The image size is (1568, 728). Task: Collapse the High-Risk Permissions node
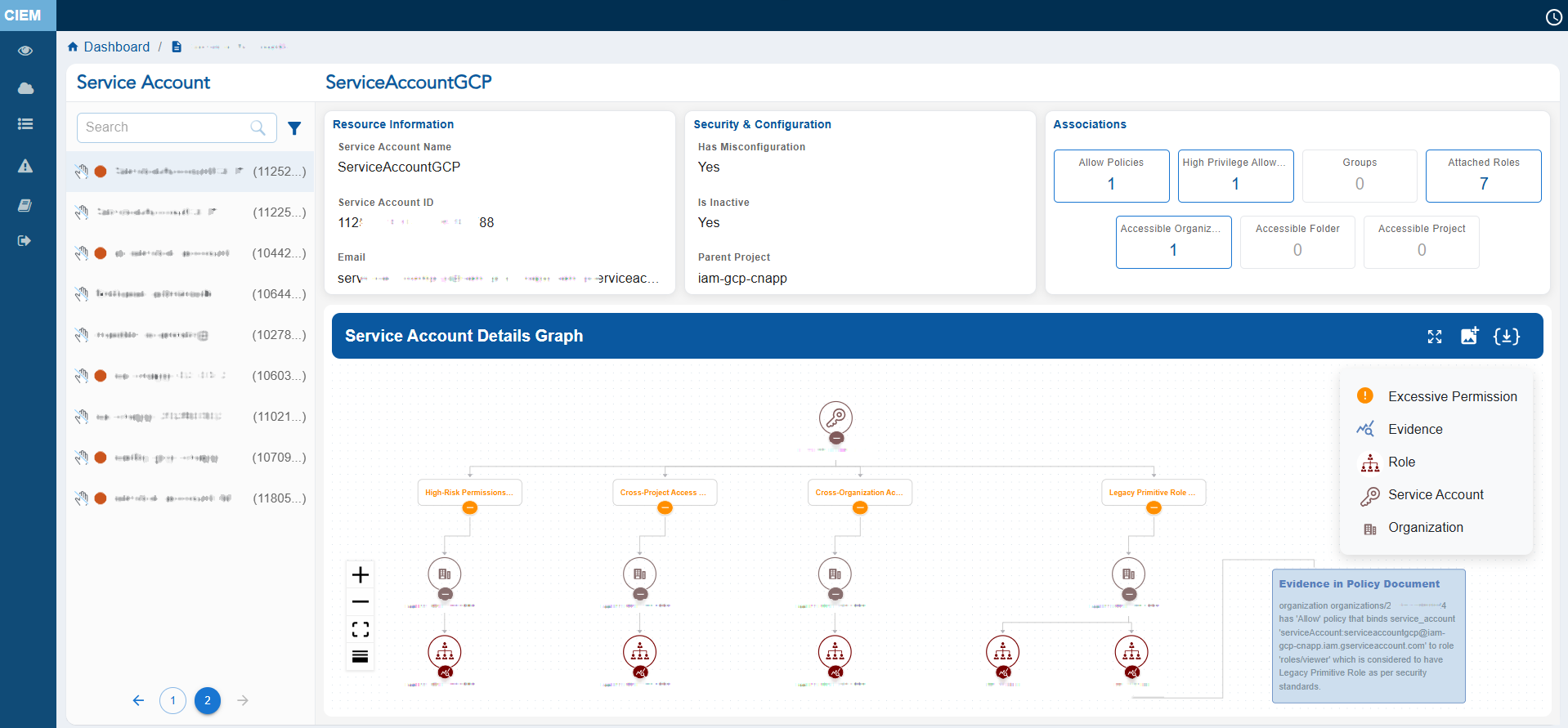point(469,508)
